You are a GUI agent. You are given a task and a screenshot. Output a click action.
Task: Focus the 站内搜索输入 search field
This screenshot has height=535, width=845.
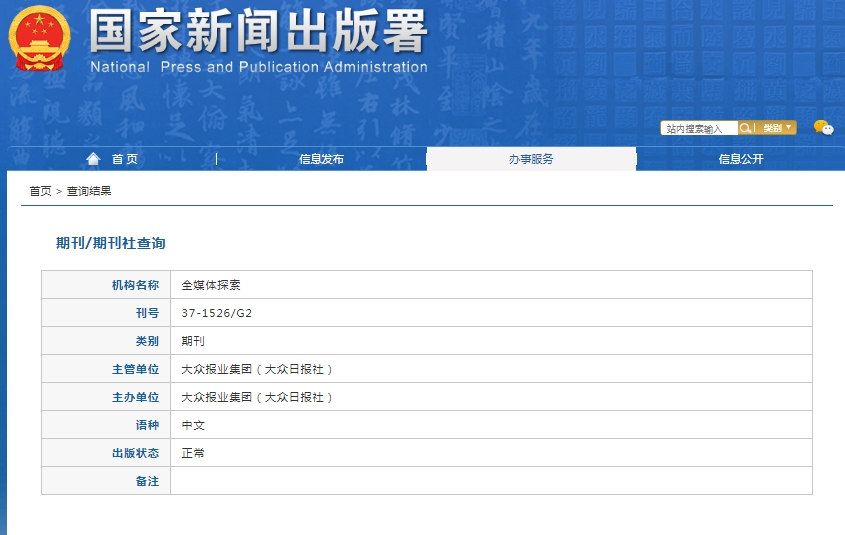(699, 128)
